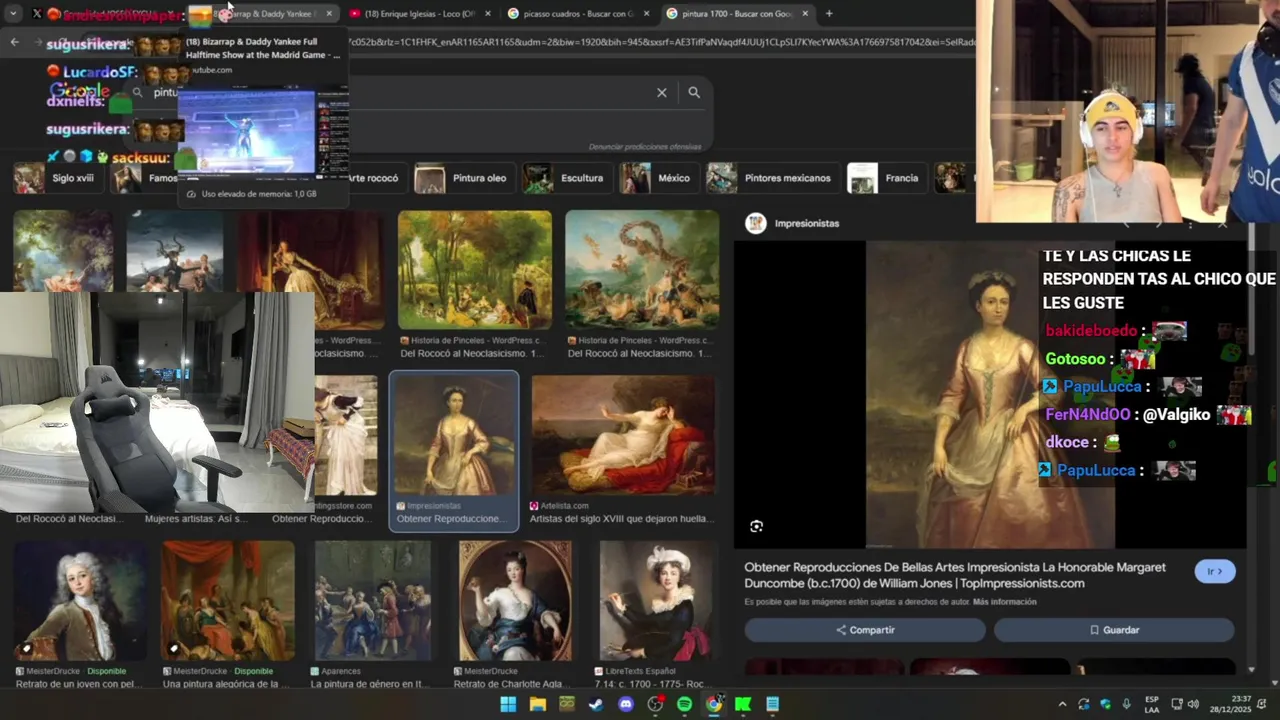
Task: Open Retrato de un joven thumbnail
Action: coord(80,601)
